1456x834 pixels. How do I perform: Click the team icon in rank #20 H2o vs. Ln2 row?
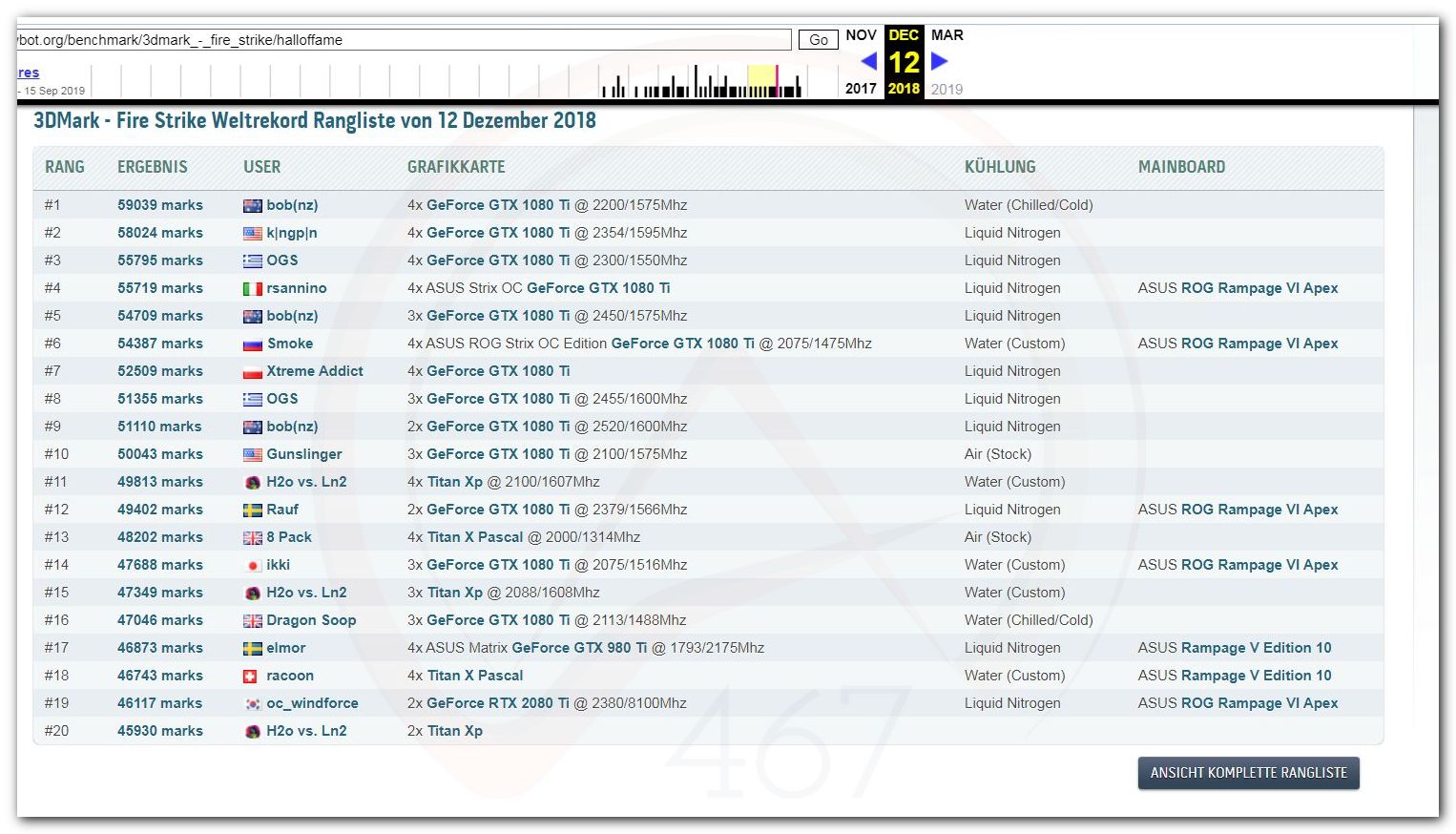tap(253, 732)
